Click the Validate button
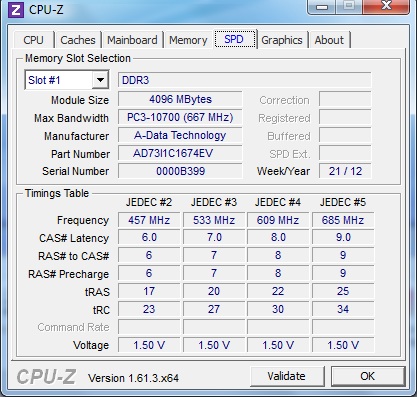417x397 pixels. click(287, 376)
